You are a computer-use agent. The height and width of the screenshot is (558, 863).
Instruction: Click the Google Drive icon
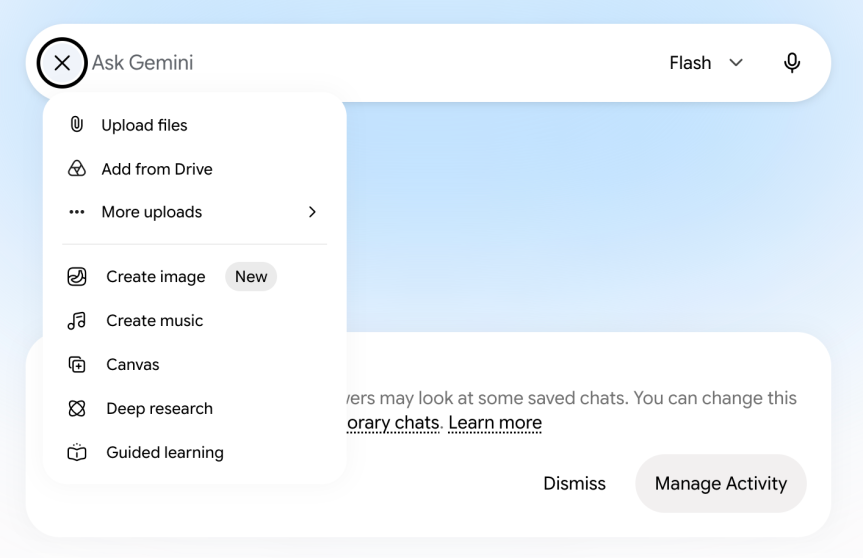(x=77, y=168)
